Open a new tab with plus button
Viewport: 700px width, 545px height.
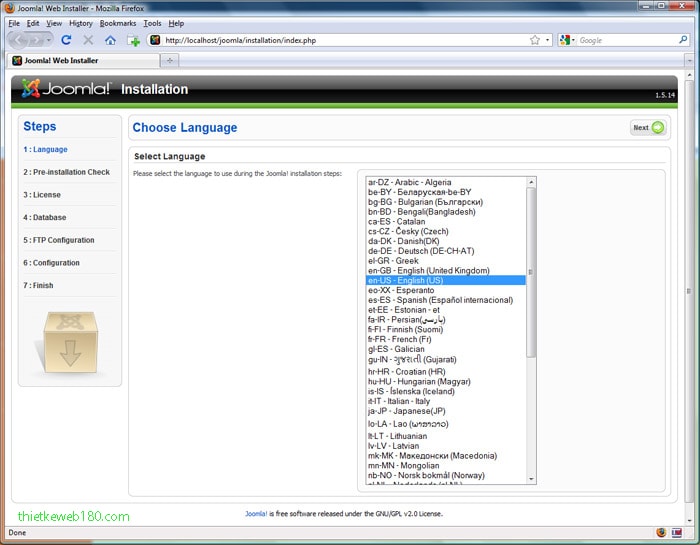(x=169, y=60)
